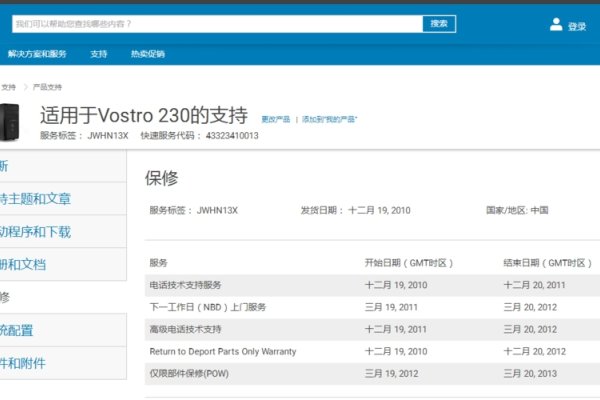The height and width of the screenshot is (400, 600).
Task: Open the 手册和文档 sidebar tab
Action: [x=63, y=264]
